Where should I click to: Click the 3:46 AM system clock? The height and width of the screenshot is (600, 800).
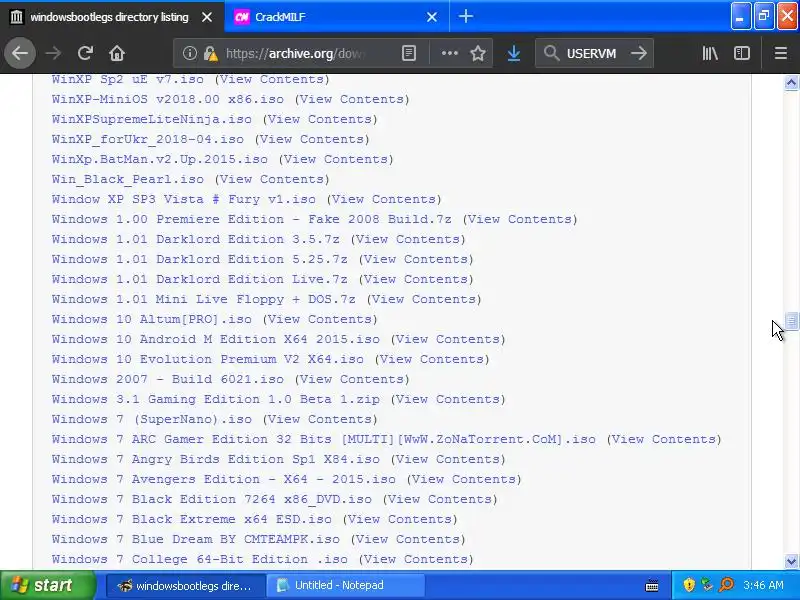[764, 585]
